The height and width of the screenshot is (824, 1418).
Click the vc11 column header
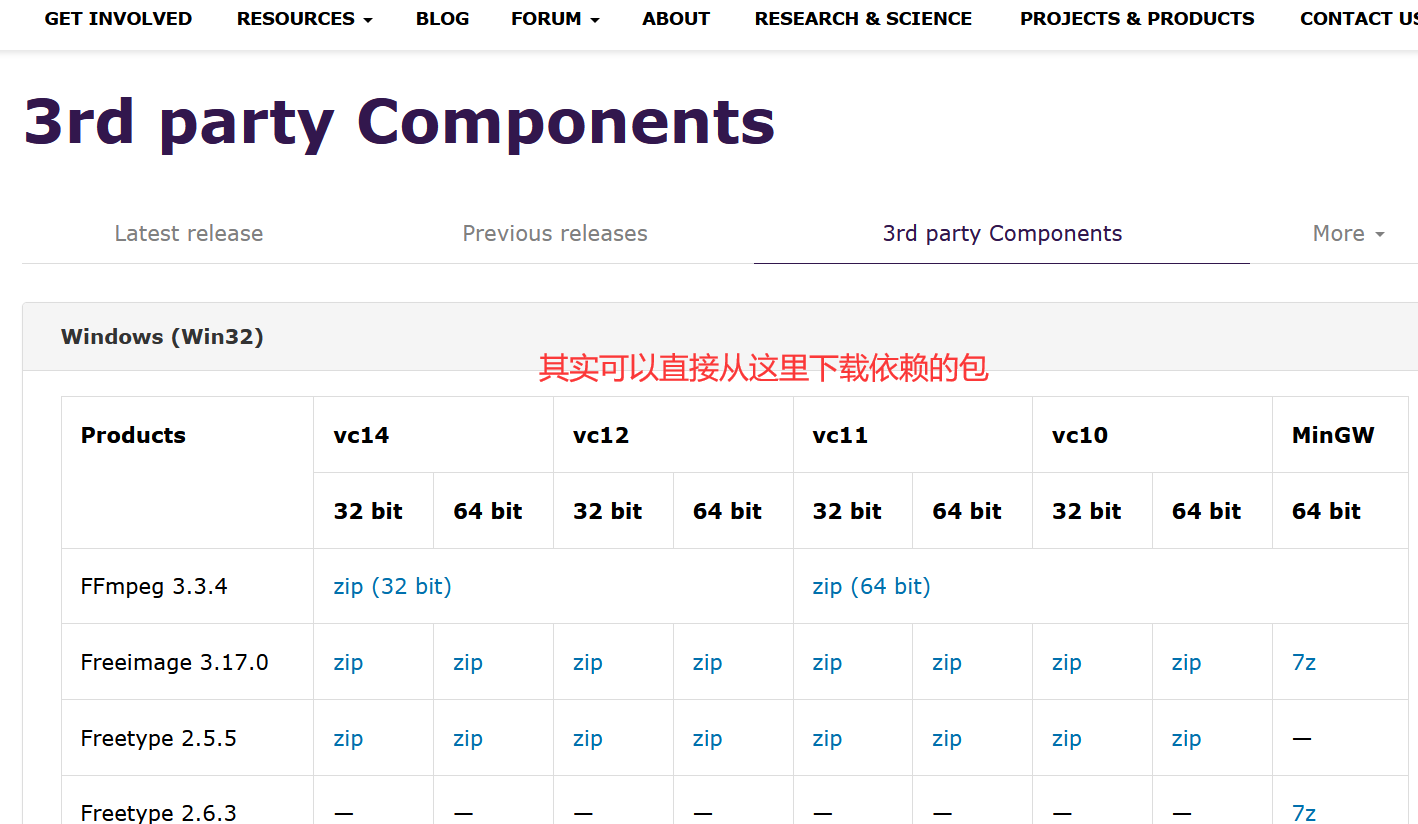[x=840, y=435]
